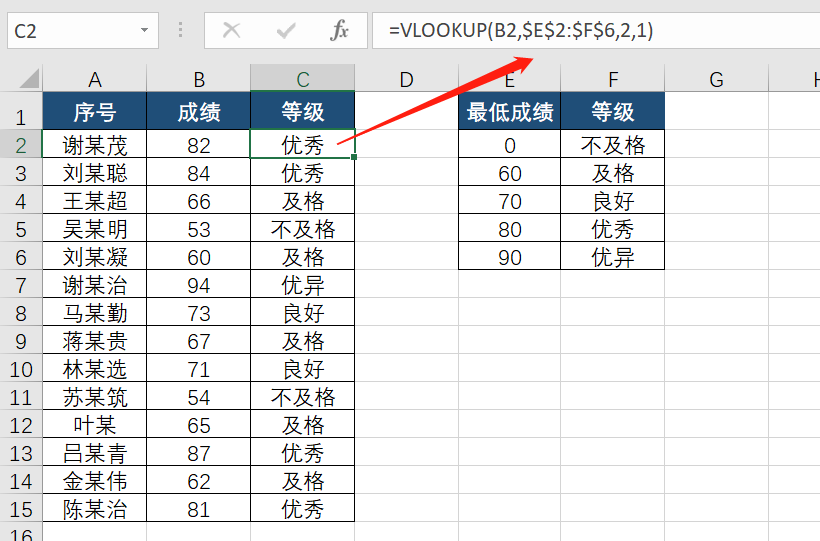820x541 pixels.
Task: Select row 1 header
Action: pos(21,116)
